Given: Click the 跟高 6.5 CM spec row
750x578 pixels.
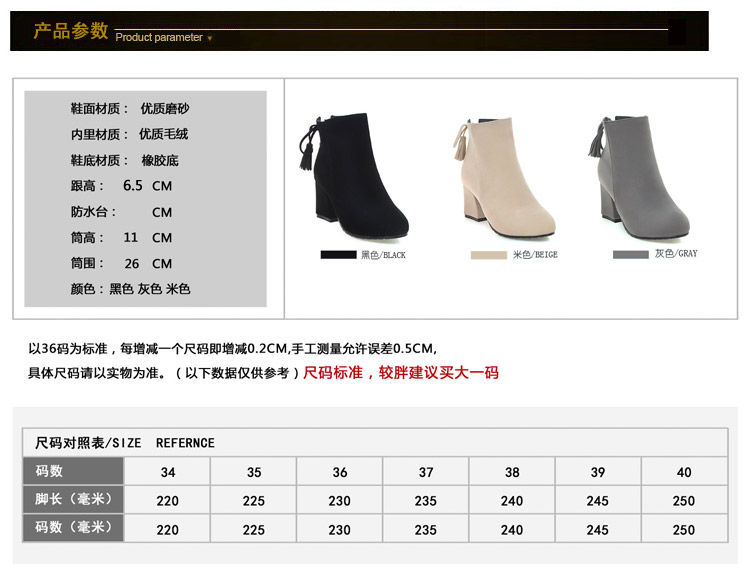Looking at the screenshot, I should [121, 186].
